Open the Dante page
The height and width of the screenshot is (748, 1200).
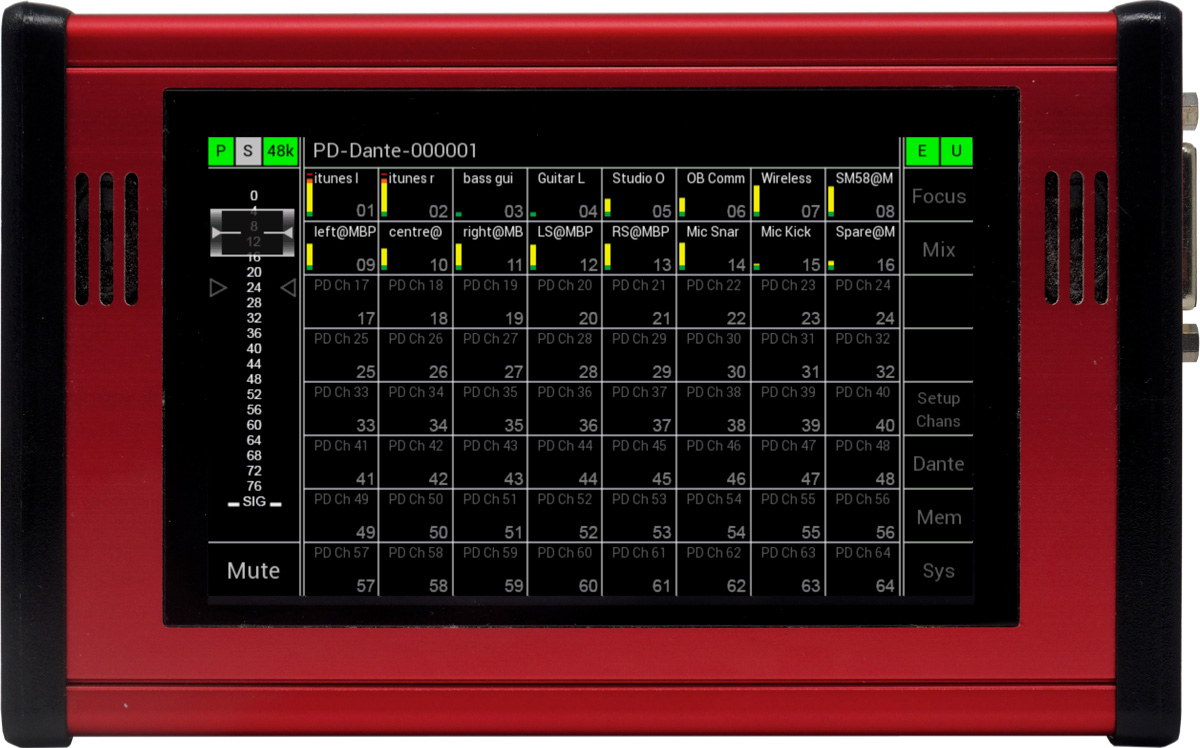pyautogui.click(x=938, y=463)
